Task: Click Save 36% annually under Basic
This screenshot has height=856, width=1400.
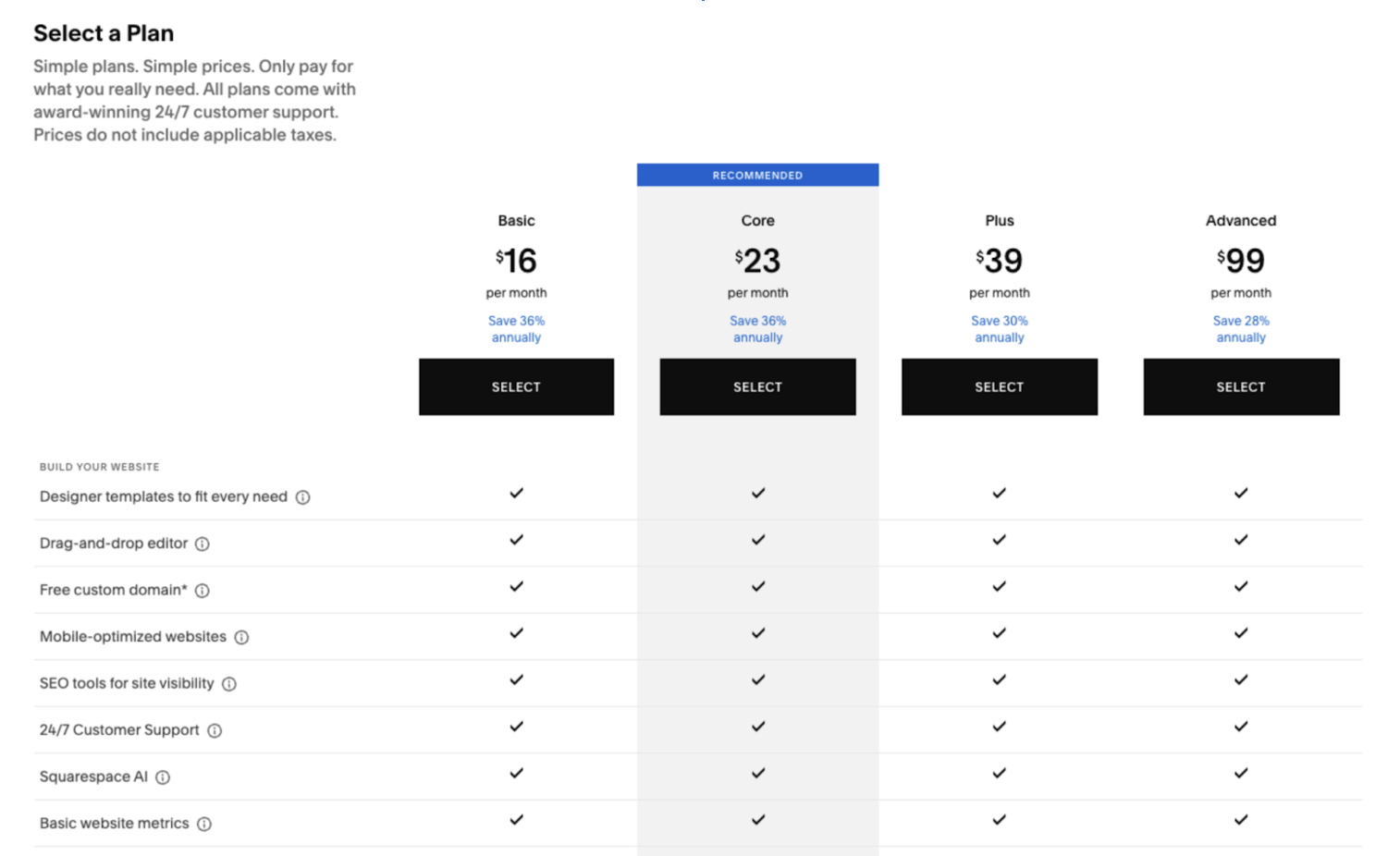Action: pos(516,329)
